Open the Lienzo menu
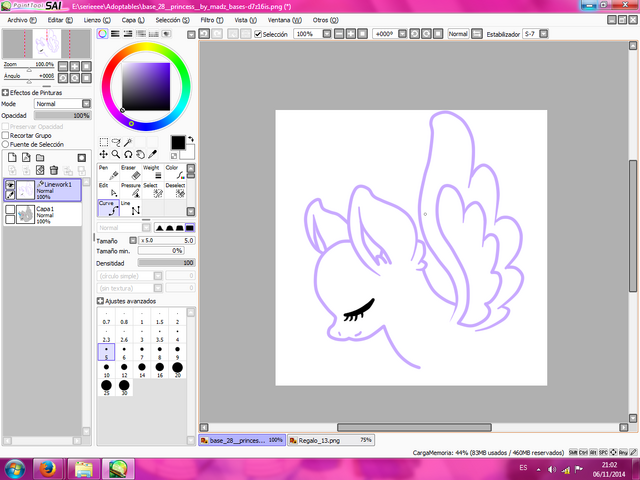 [x=97, y=20]
